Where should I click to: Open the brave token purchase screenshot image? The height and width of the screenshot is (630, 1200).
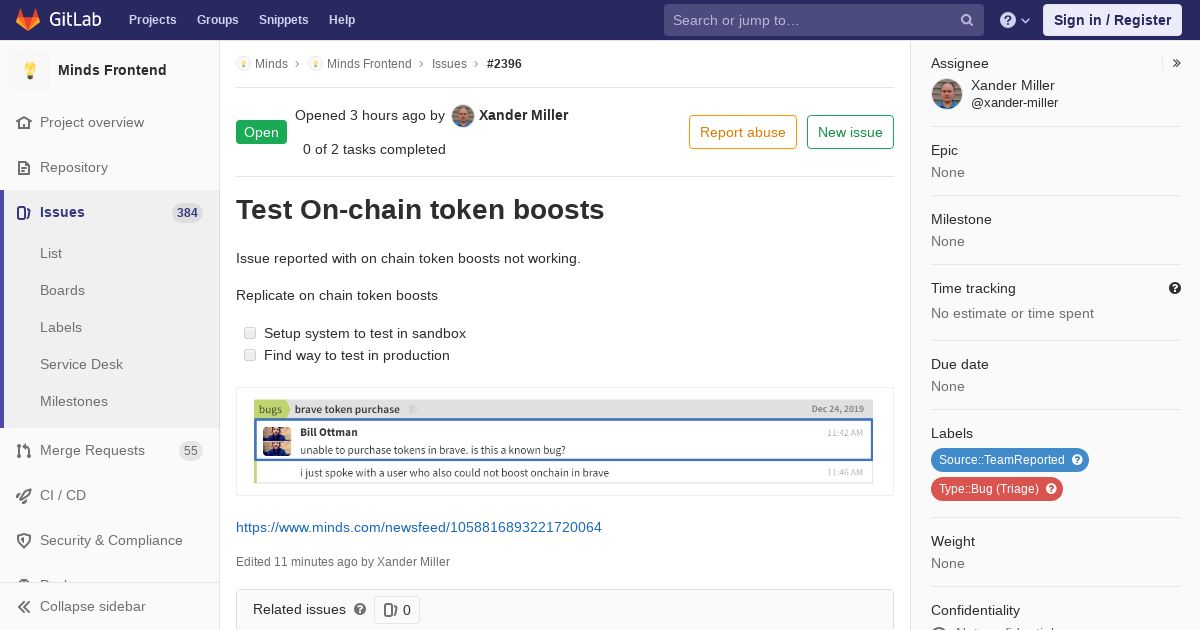(x=564, y=441)
